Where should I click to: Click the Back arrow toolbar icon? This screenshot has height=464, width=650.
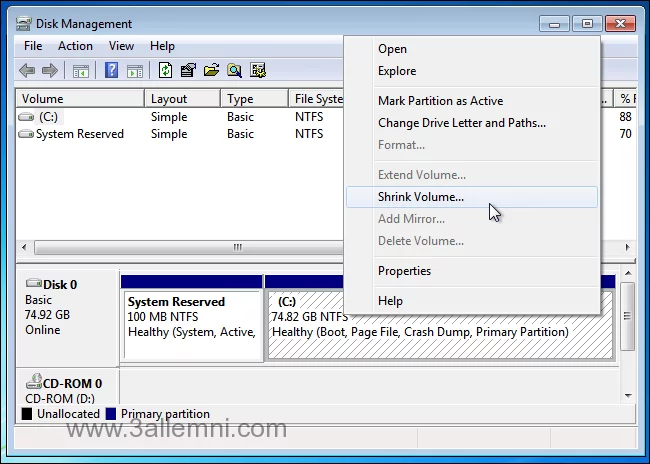click(x=27, y=70)
